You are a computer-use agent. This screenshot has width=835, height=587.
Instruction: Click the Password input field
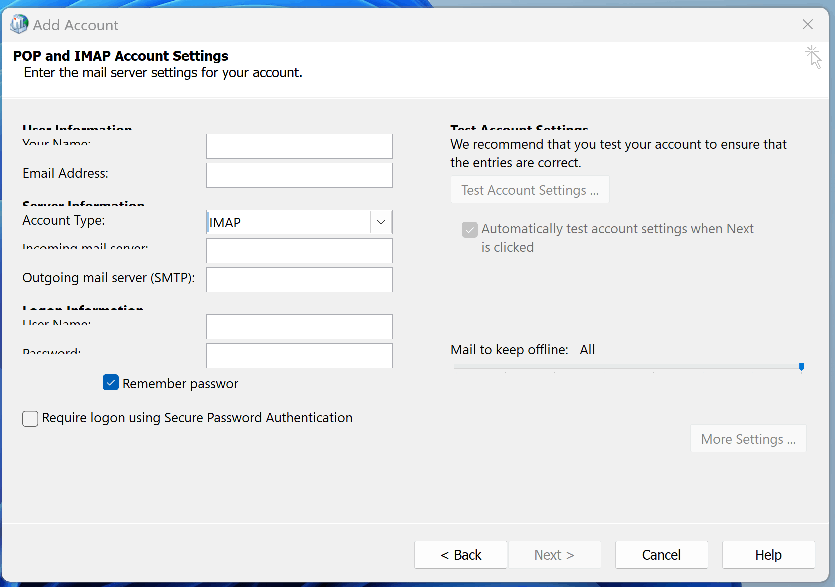coord(299,355)
